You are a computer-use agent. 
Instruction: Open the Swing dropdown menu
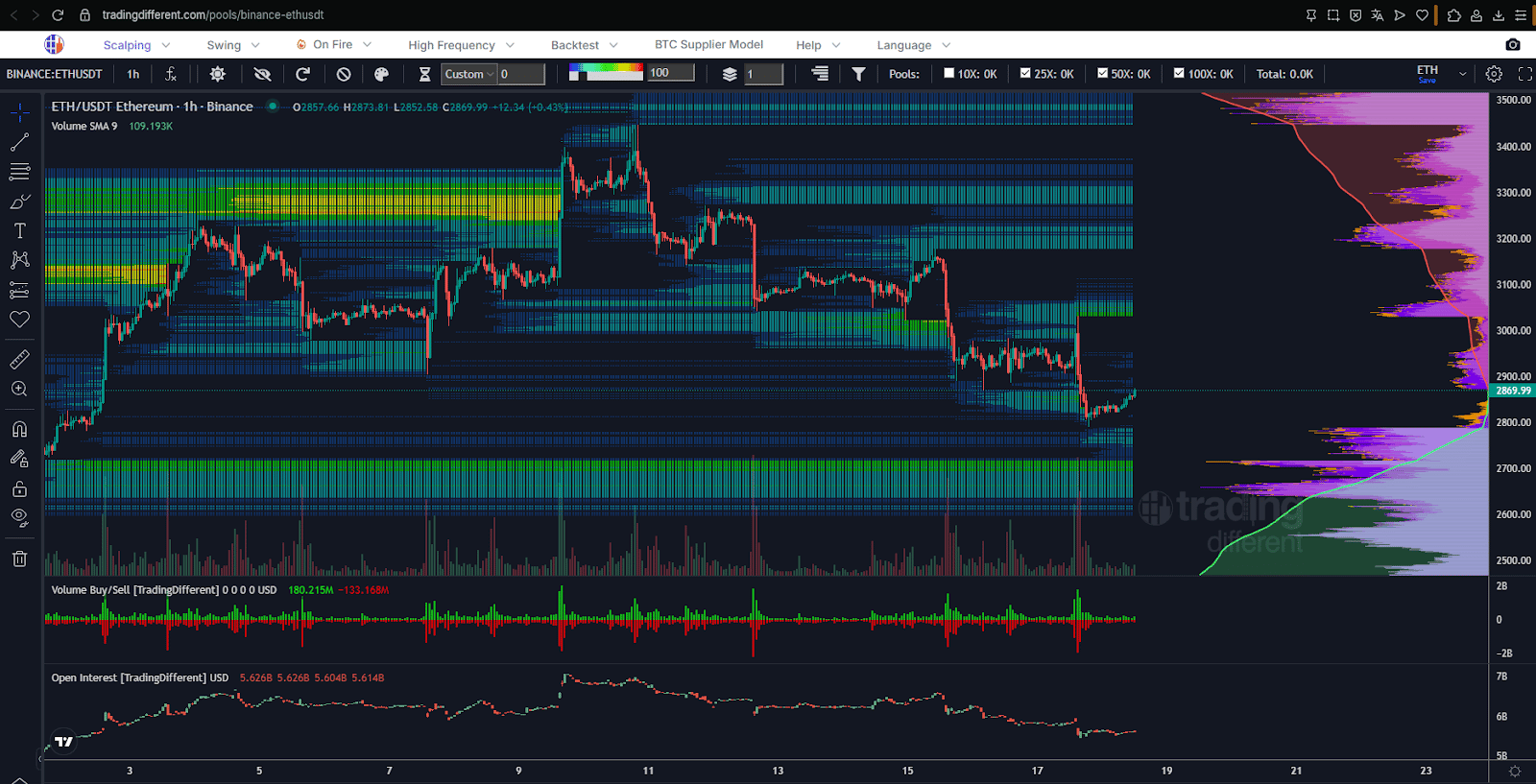tap(233, 45)
